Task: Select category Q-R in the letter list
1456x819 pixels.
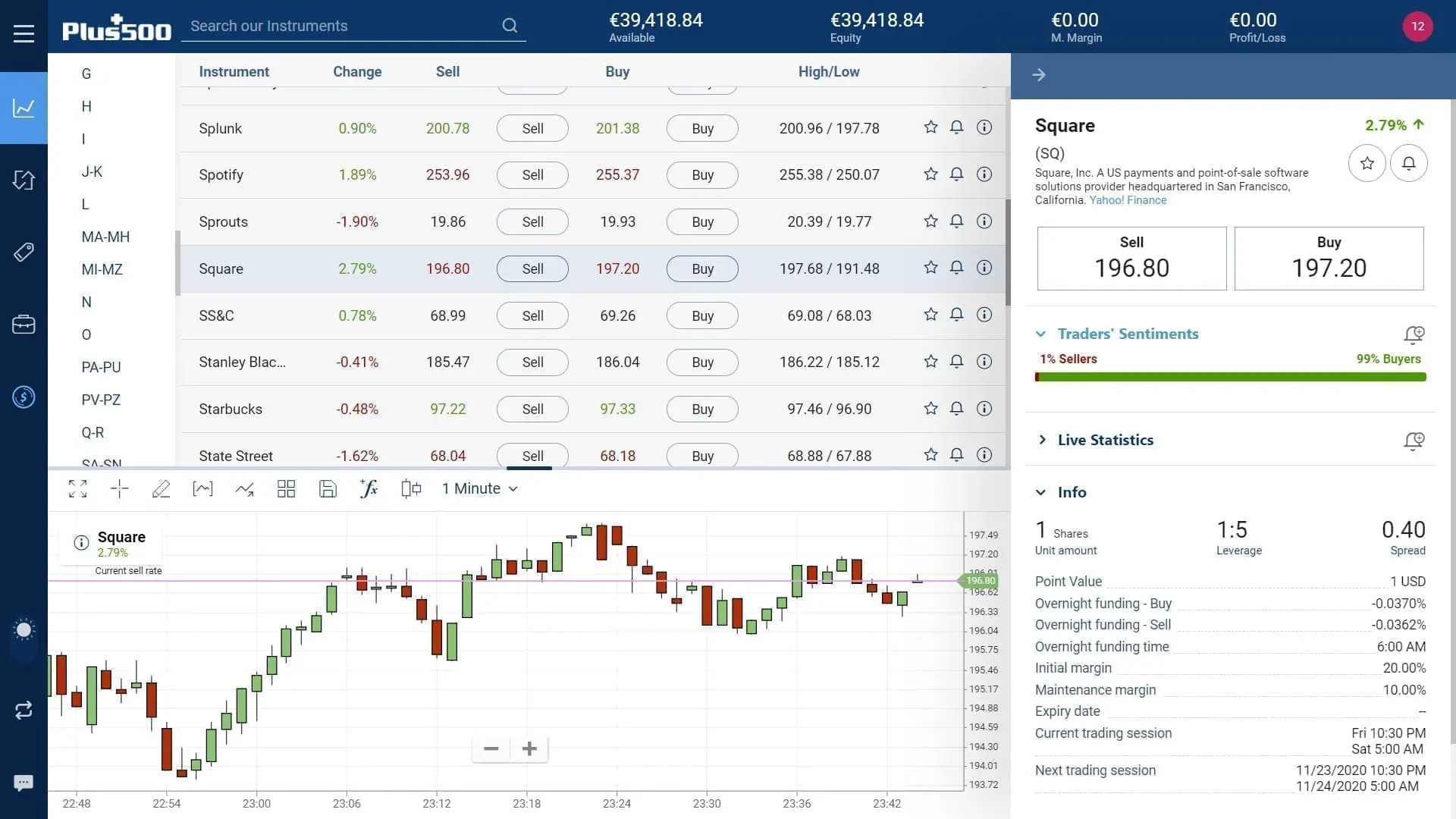Action: pyautogui.click(x=93, y=432)
